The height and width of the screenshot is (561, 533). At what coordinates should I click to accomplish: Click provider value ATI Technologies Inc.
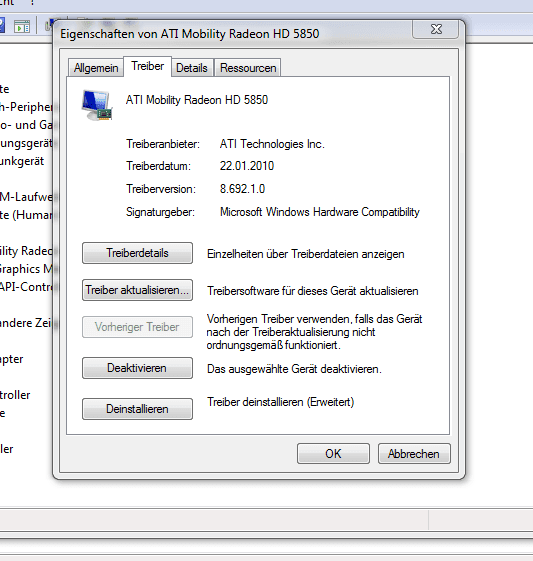tap(272, 144)
